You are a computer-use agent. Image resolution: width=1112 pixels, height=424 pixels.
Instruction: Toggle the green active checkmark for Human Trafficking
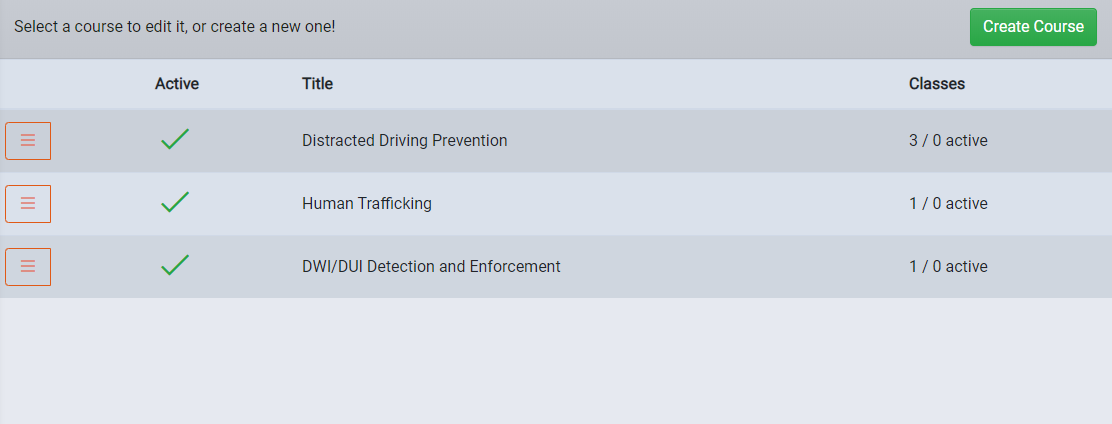pyautogui.click(x=175, y=202)
